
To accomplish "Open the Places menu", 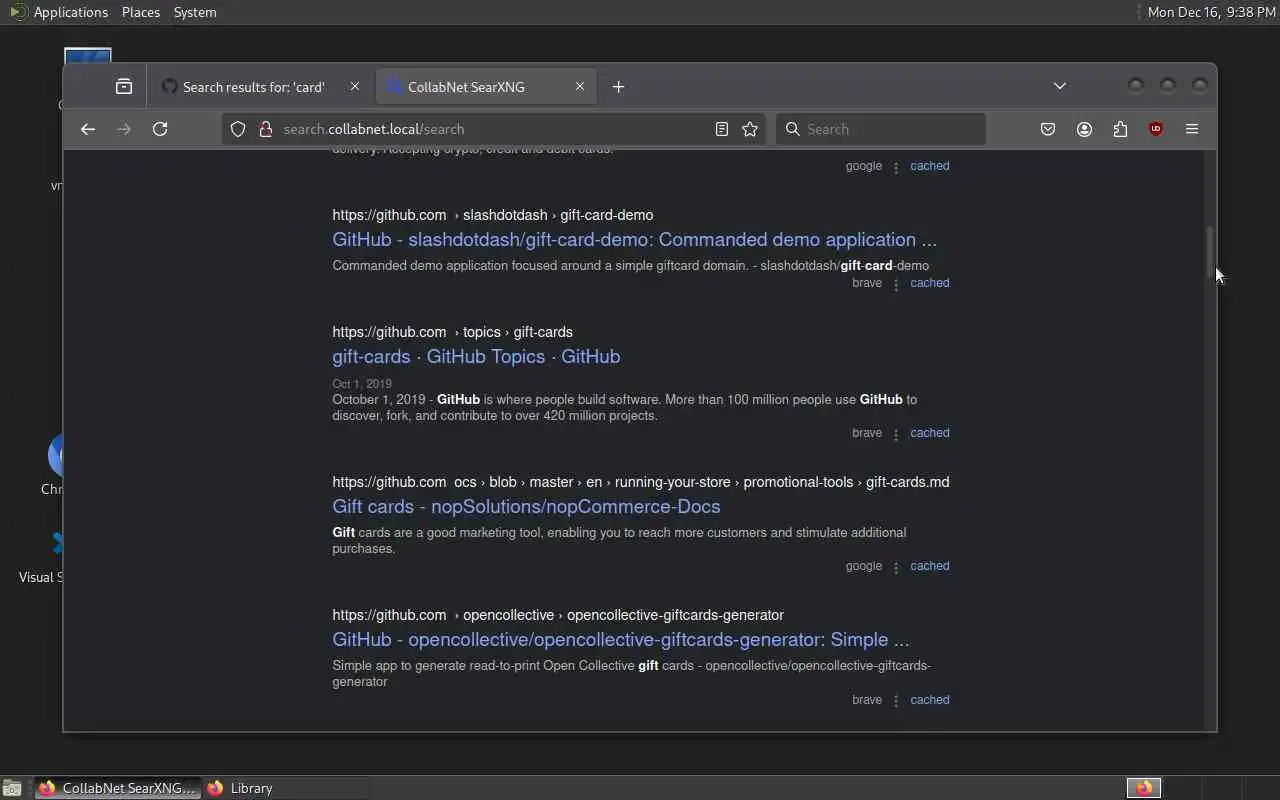I will pos(141,12).
